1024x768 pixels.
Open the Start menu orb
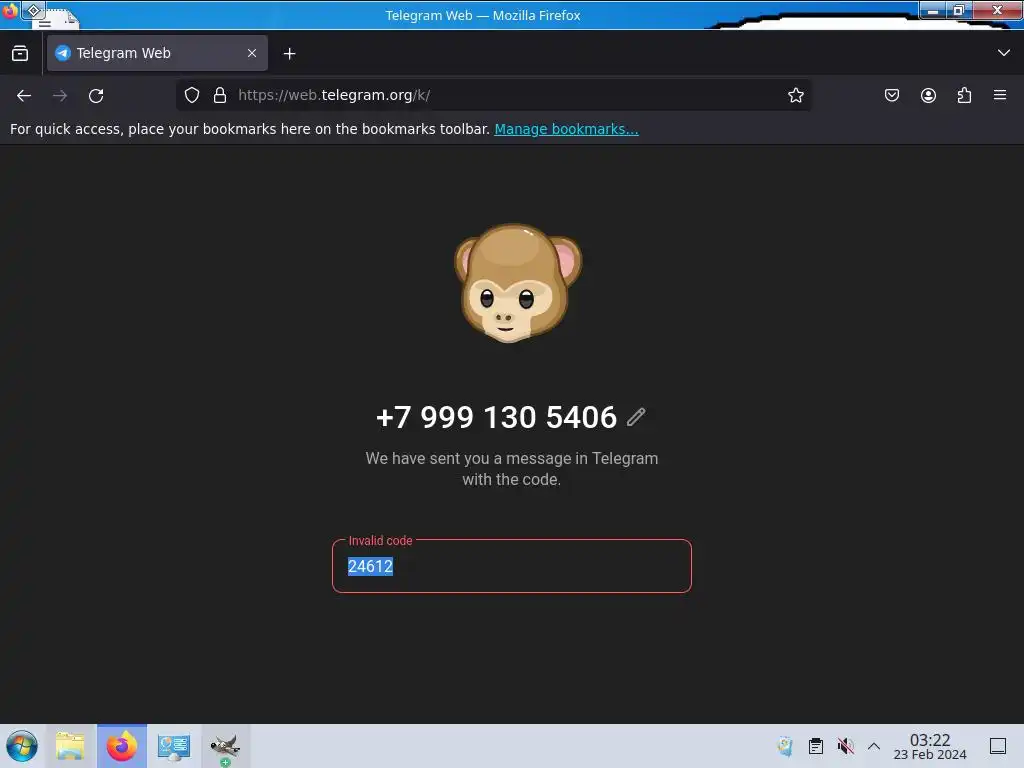[x=22, y=746]
